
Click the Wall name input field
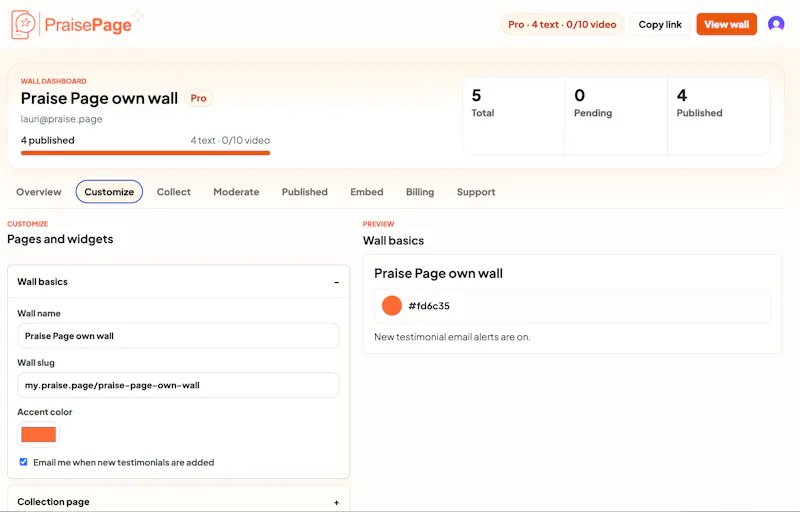click(178, 336)
